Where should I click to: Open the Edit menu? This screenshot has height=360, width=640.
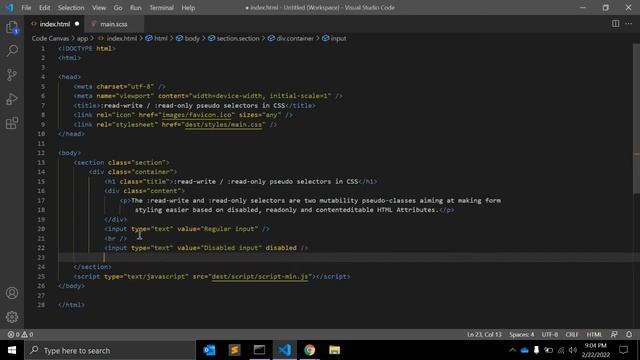click(x=44, y=8)
